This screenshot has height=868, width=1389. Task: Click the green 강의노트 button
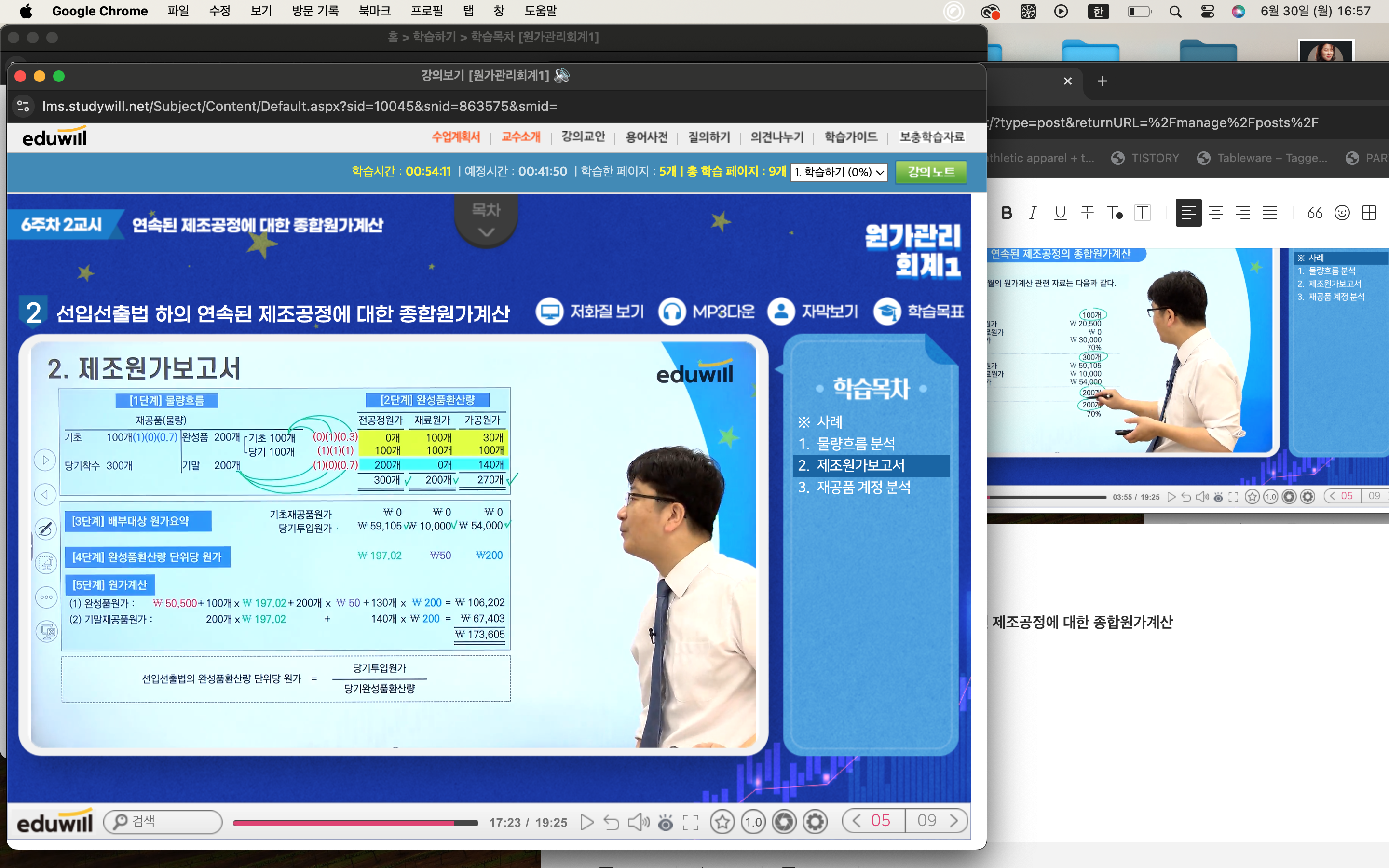click(931, 172)
